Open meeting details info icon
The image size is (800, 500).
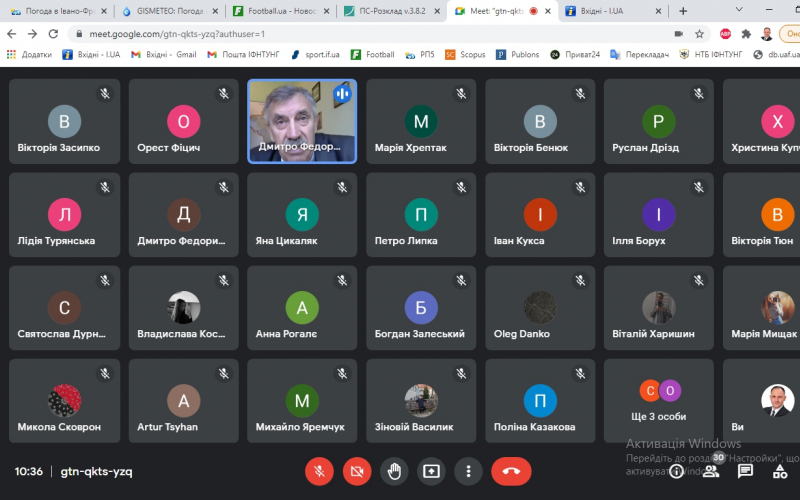[x=676, y=471]
